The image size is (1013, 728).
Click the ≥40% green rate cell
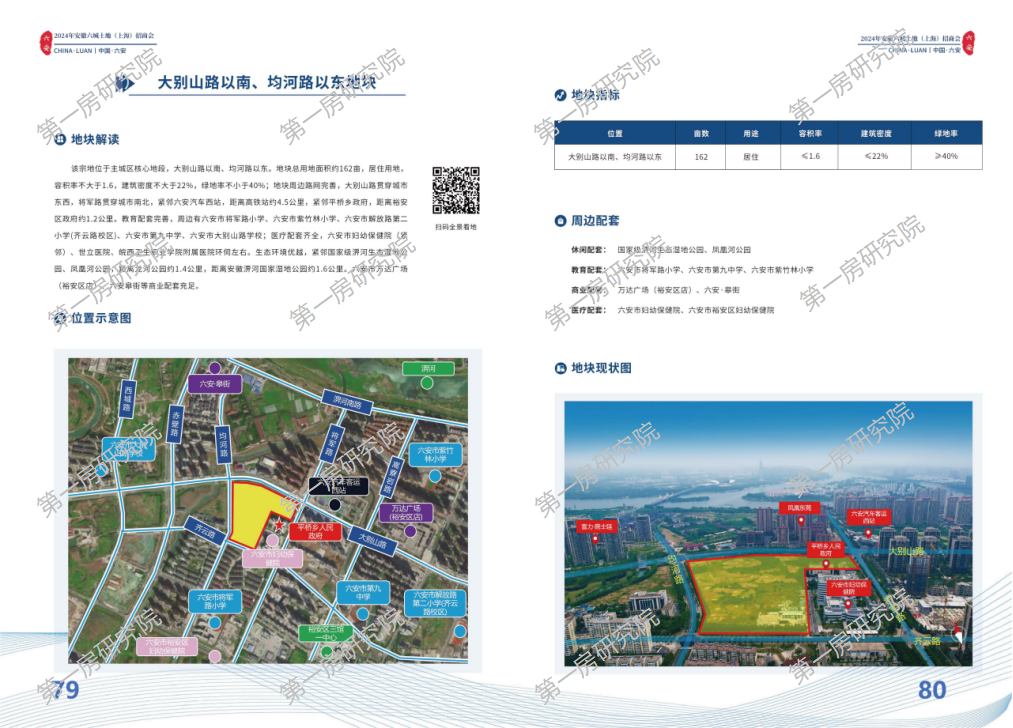click(945, 157)
